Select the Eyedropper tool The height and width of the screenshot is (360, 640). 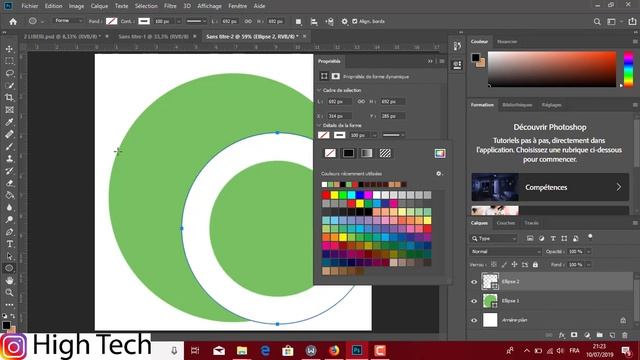9,122
